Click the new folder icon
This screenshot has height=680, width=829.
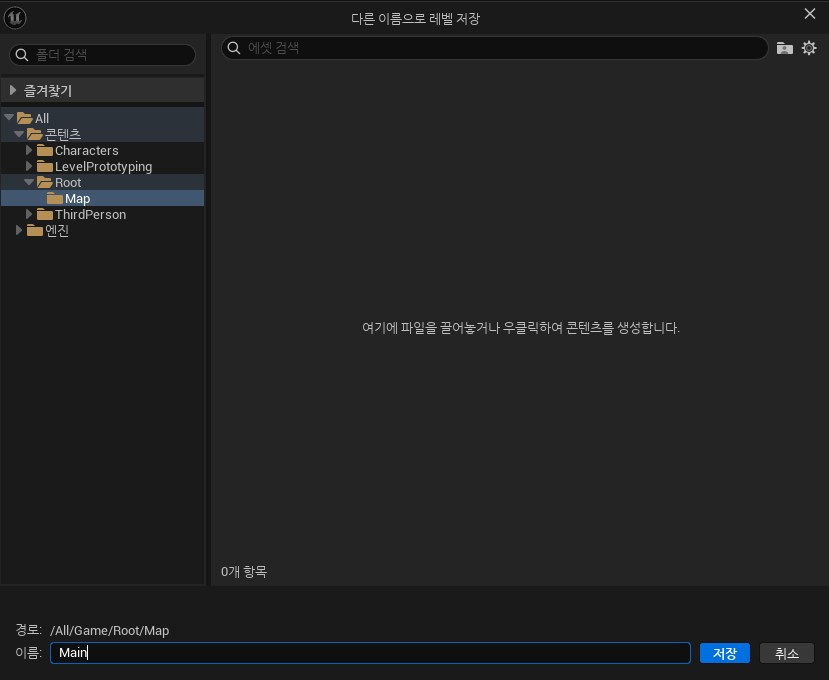click(785, 48)
